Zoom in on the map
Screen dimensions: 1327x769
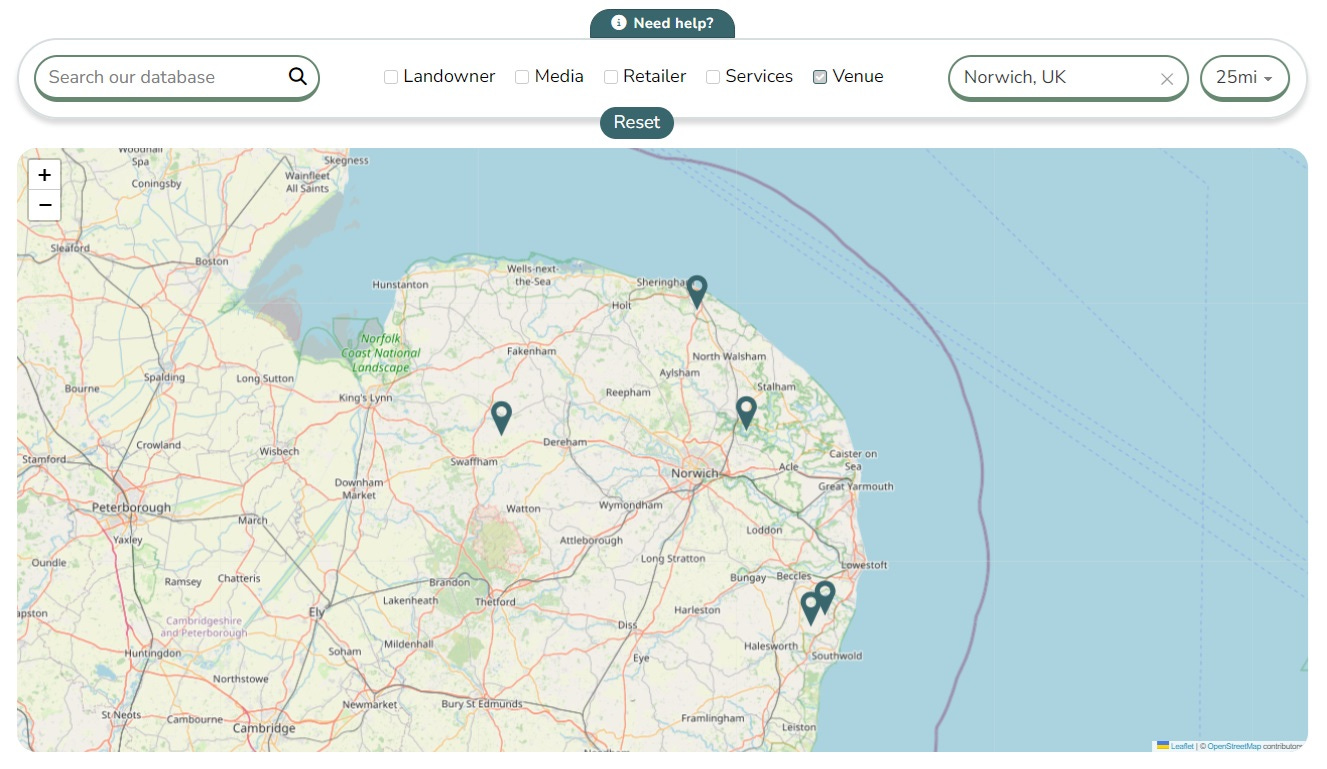[x=44, y=175]
